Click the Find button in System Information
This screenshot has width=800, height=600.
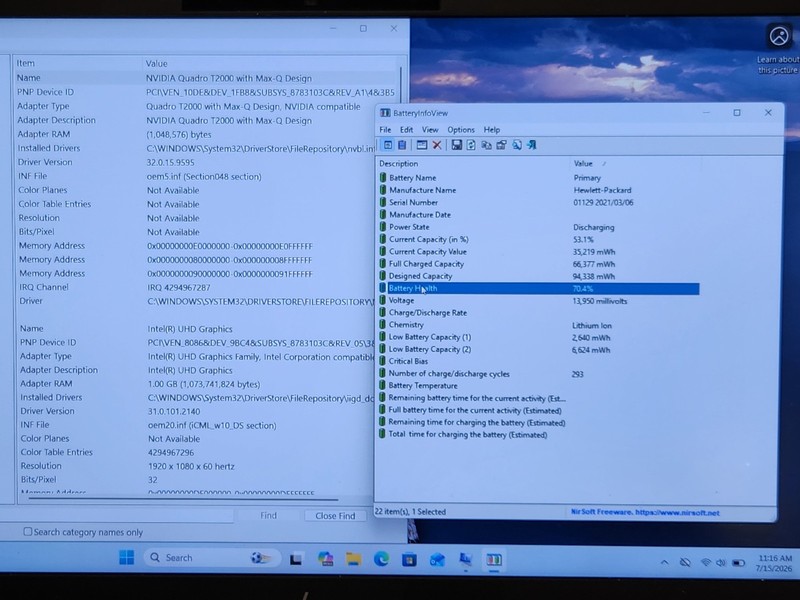268,515
